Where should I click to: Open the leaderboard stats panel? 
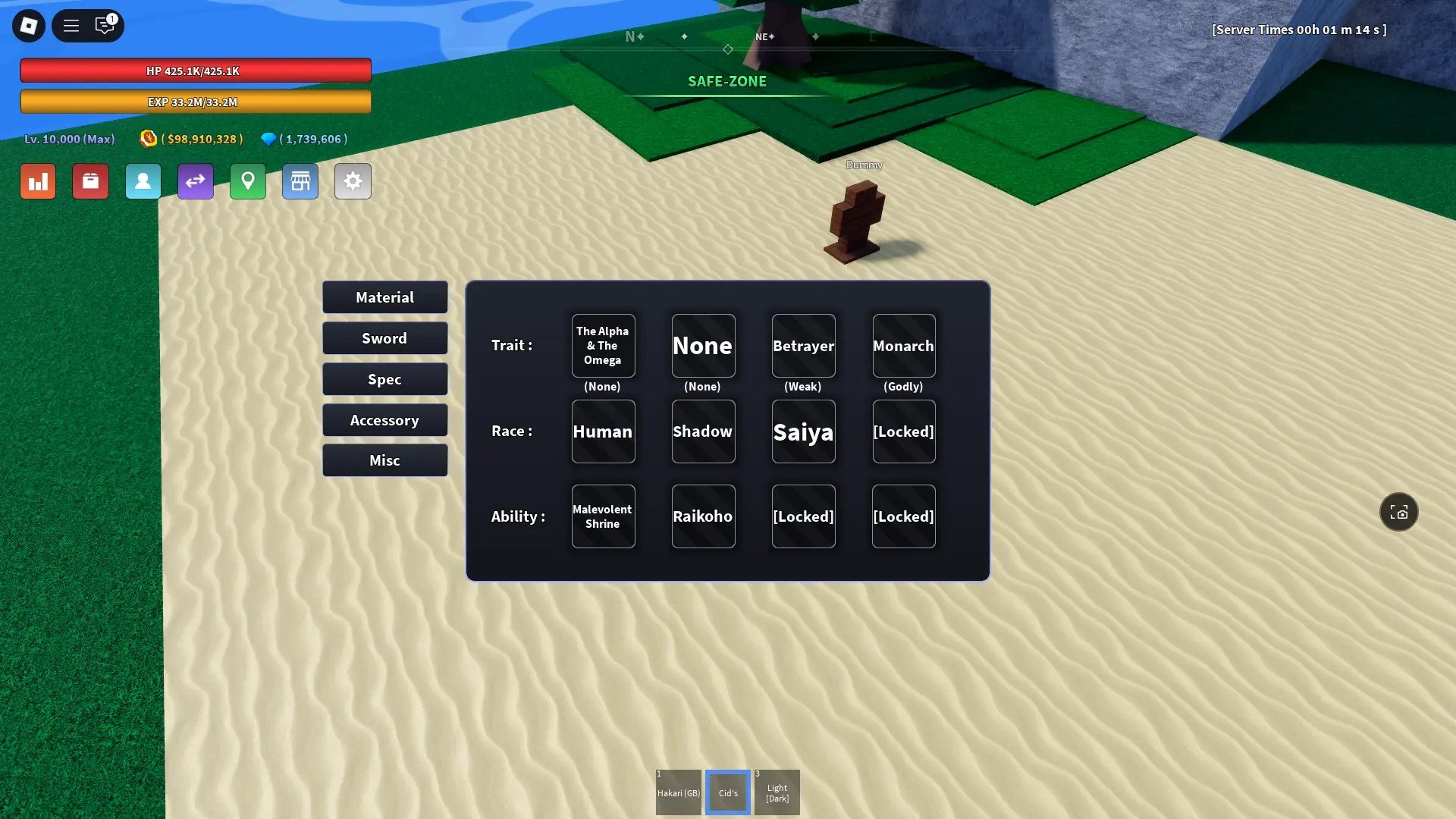(x=38, y=181)
